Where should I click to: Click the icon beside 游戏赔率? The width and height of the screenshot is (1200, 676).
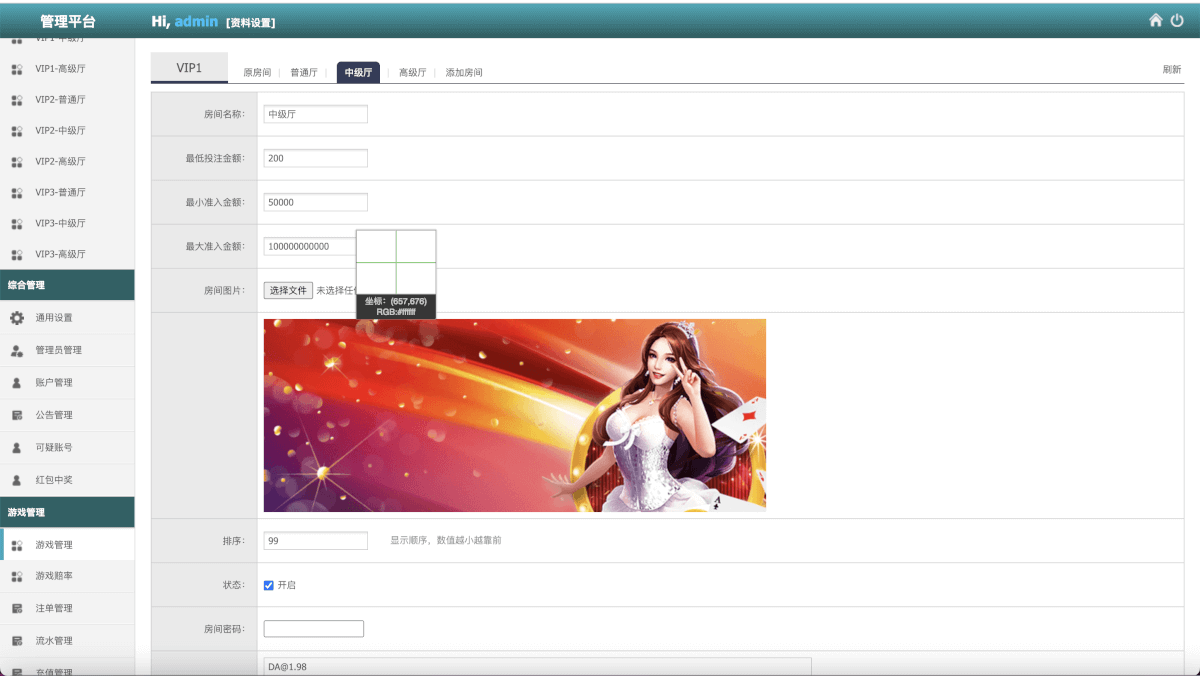(x=17, y=577)
